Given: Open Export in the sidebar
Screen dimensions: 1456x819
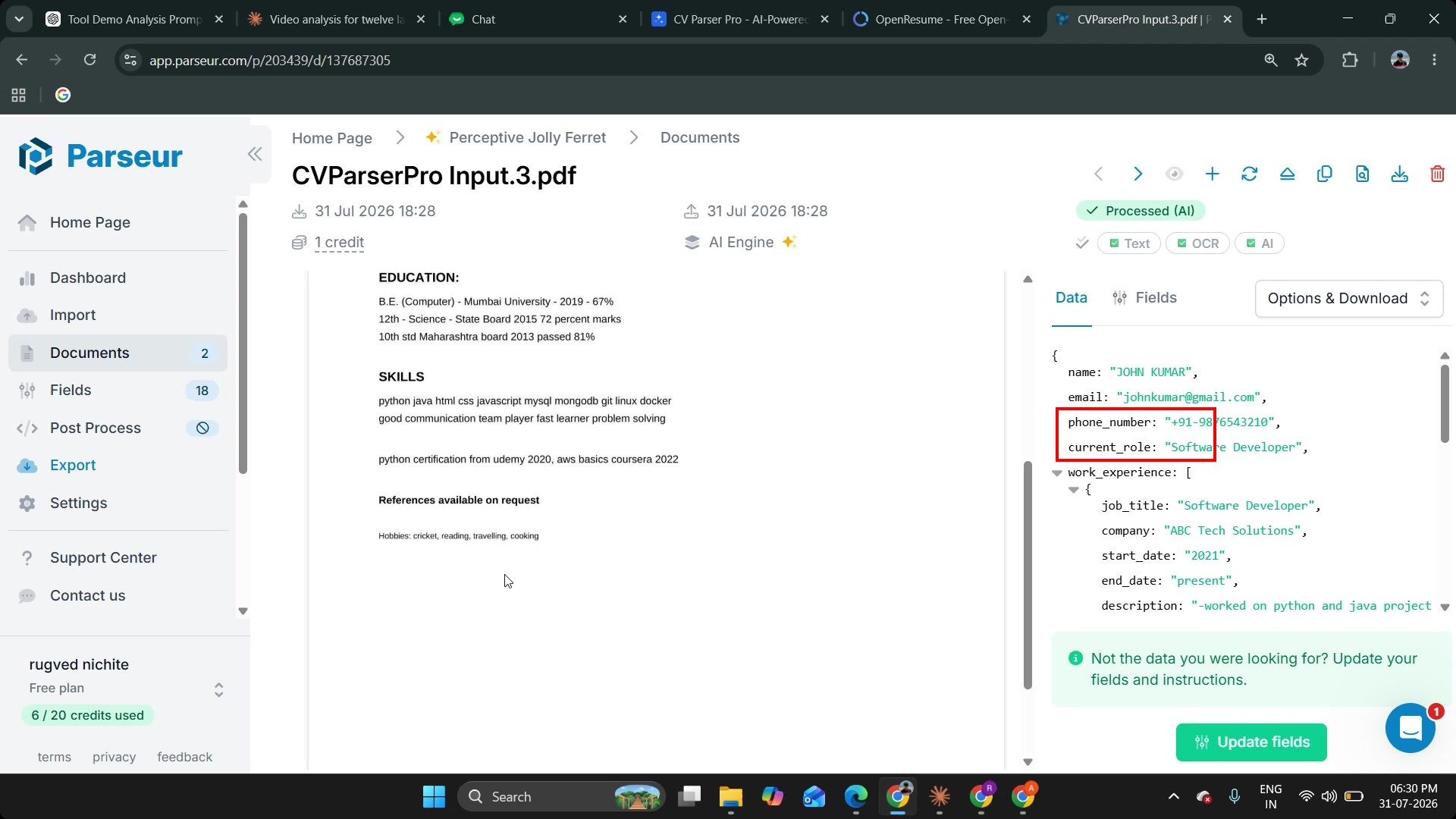Looking at the screenshot, I should (118, 466).
